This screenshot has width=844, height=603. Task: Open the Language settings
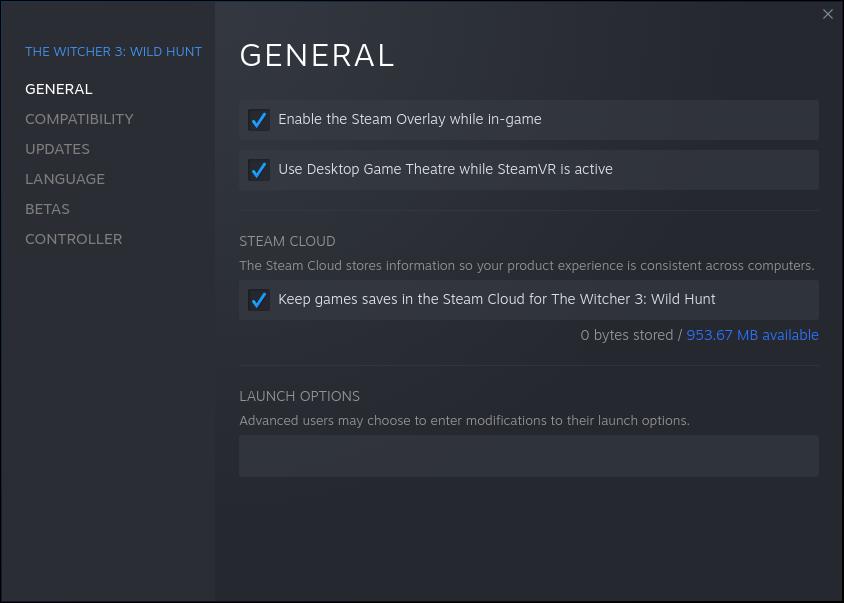(65, 179)
